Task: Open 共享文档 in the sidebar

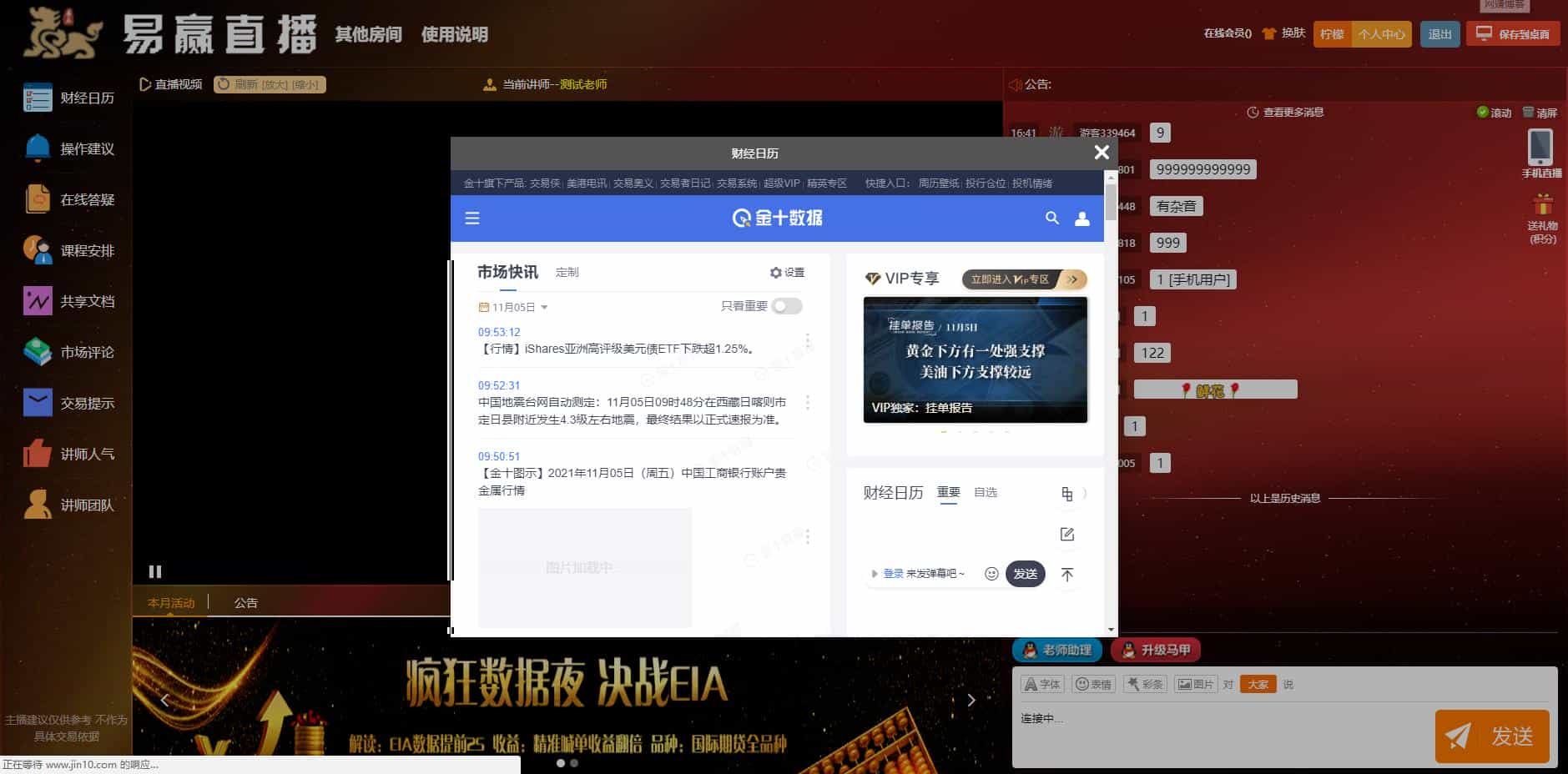Action: [68, 301]
